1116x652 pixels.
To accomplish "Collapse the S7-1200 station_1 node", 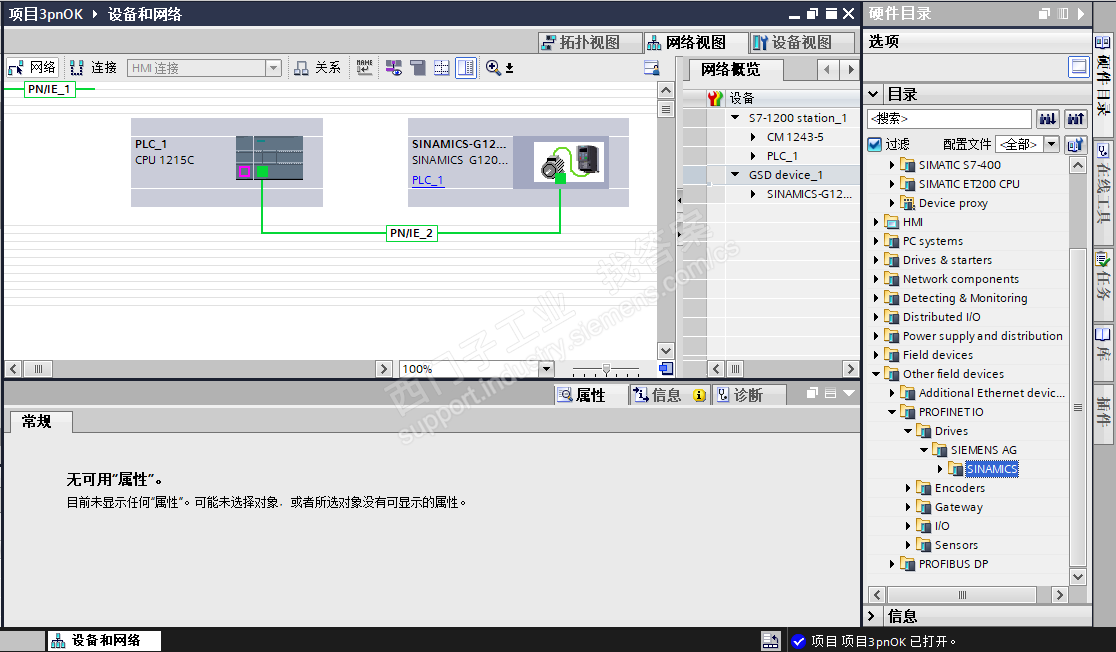I will pos(735,117).
